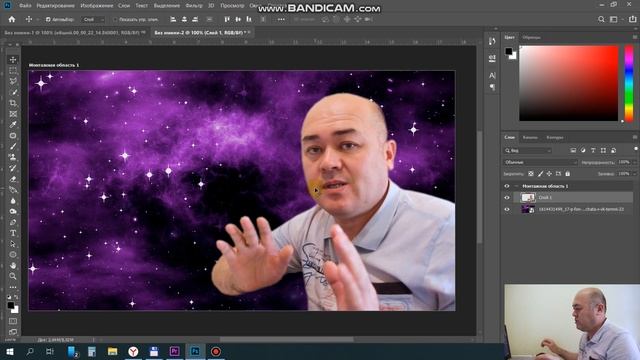
Task: Select the Lasso tool
Action: (13, 81)
